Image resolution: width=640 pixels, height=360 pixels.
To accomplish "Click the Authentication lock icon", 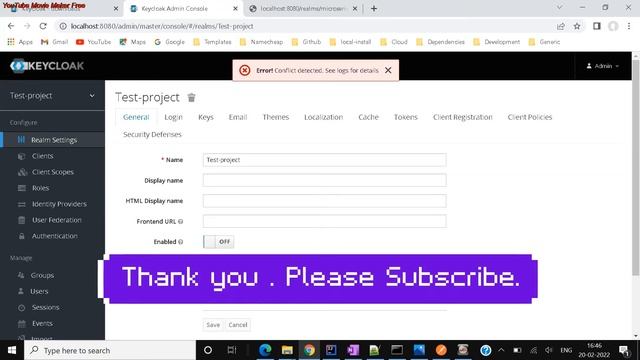I will (x=22, y=236).
